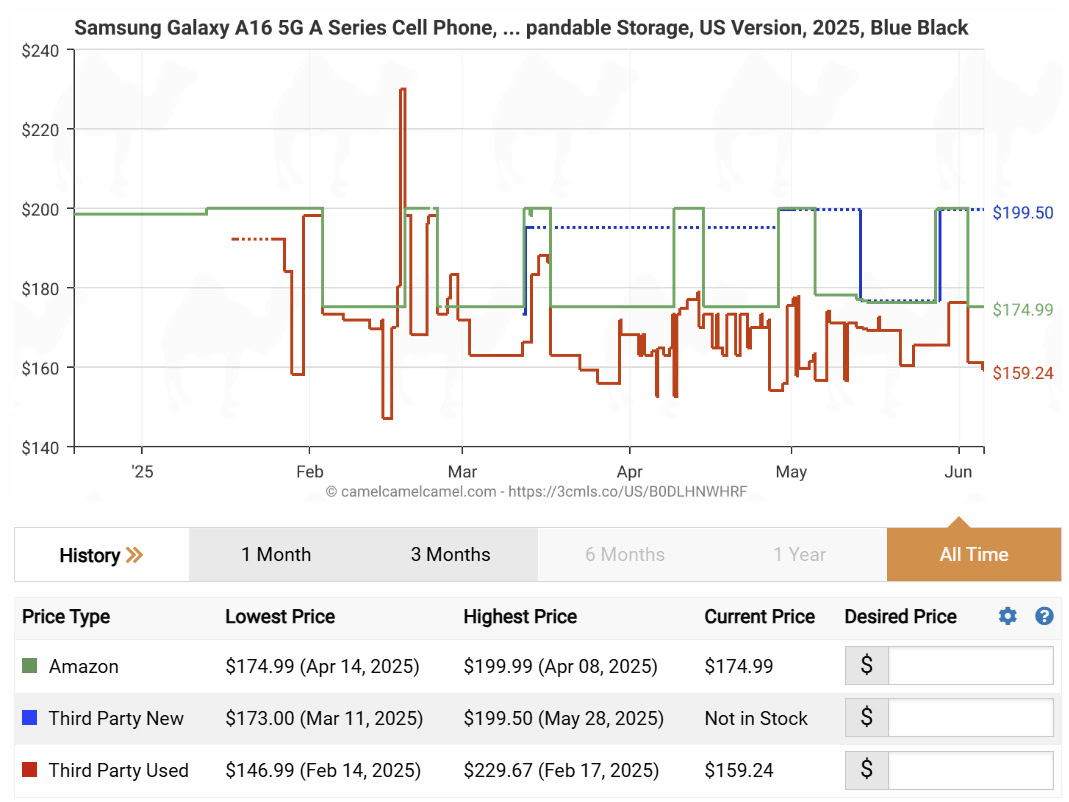This screenshot has height=802, width=1069.
Task: Click the History tab label
Action: tap(89, 555)
